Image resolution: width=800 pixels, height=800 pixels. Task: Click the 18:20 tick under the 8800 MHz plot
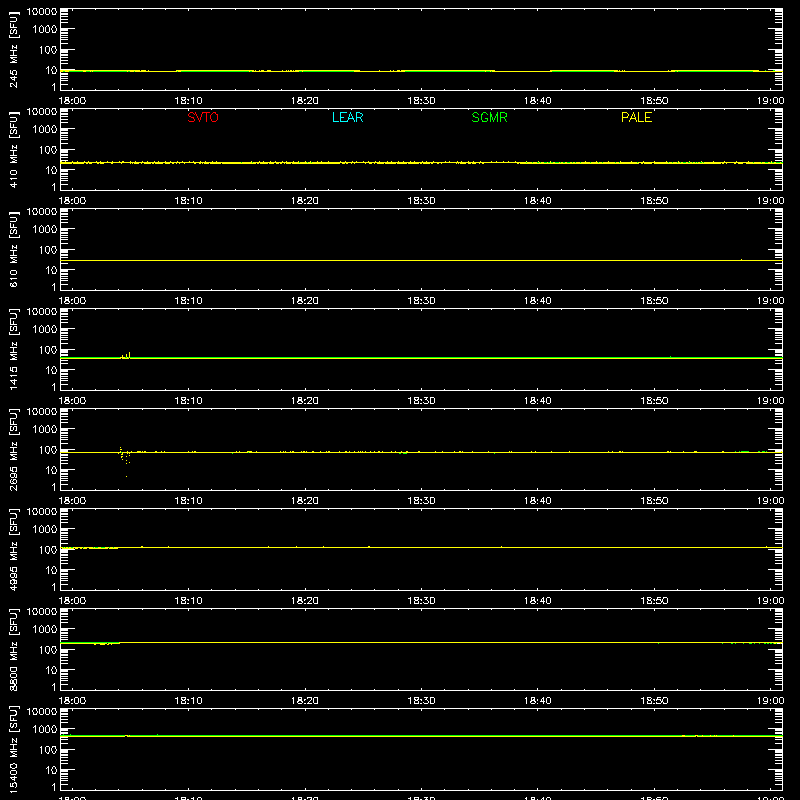pyautogui.click(x=305, y=701)
